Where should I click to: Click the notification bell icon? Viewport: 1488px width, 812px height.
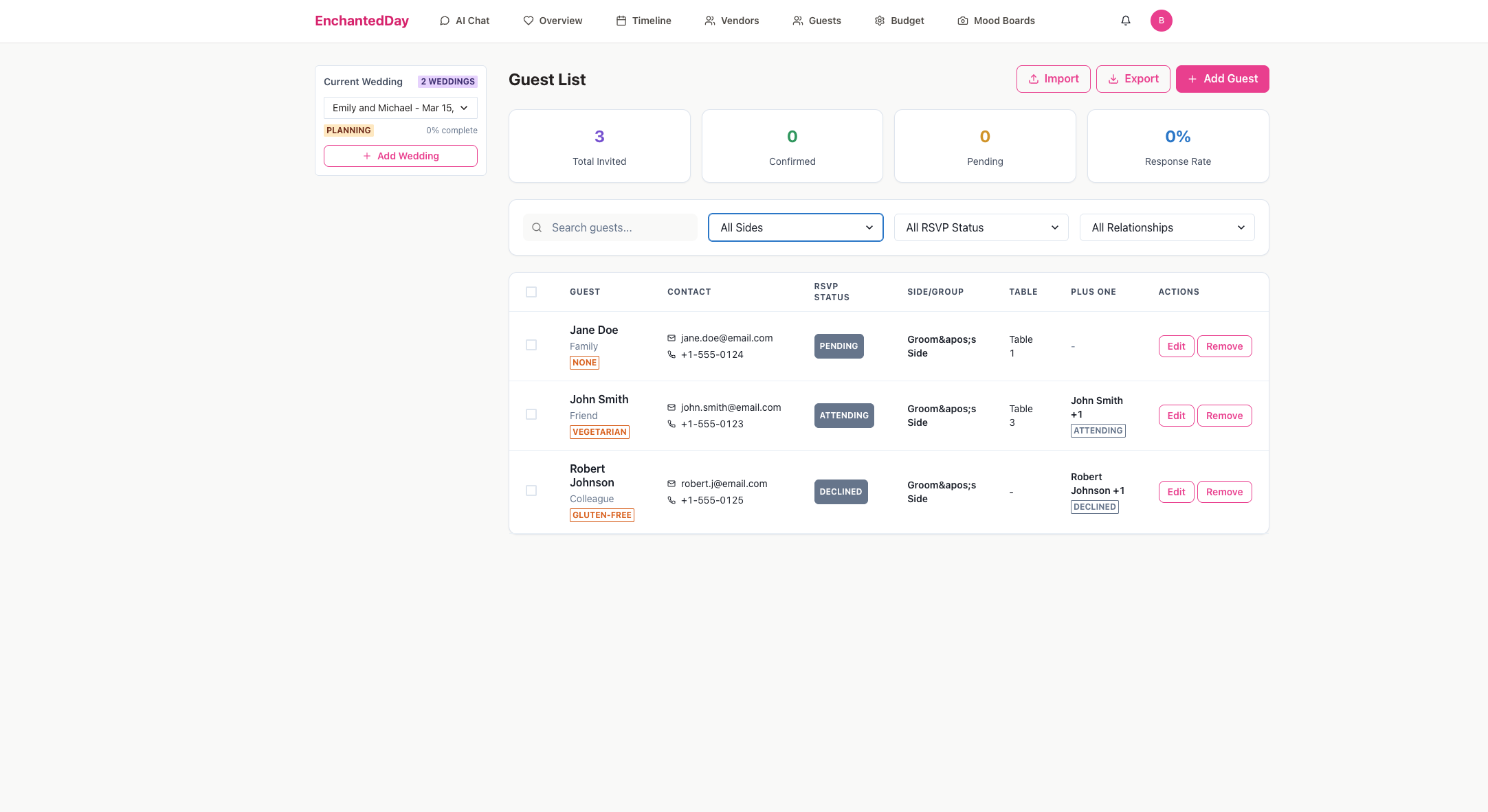tap(1126, 21)
